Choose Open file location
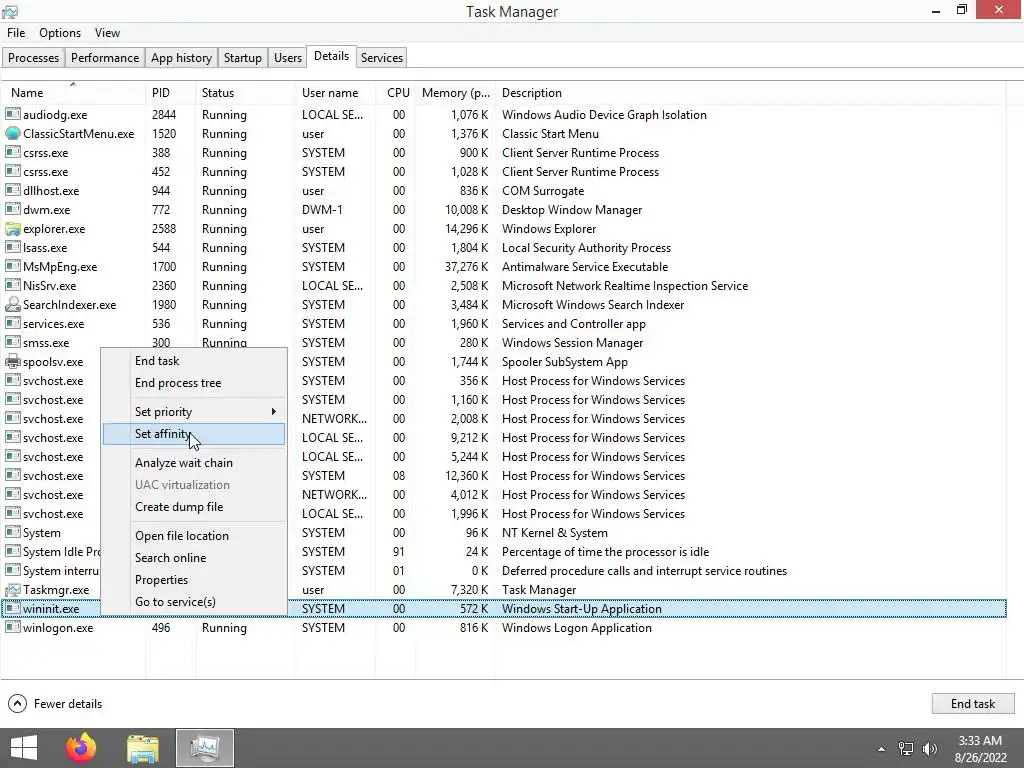Screen dimensions: 1024x768 [194, 536]
